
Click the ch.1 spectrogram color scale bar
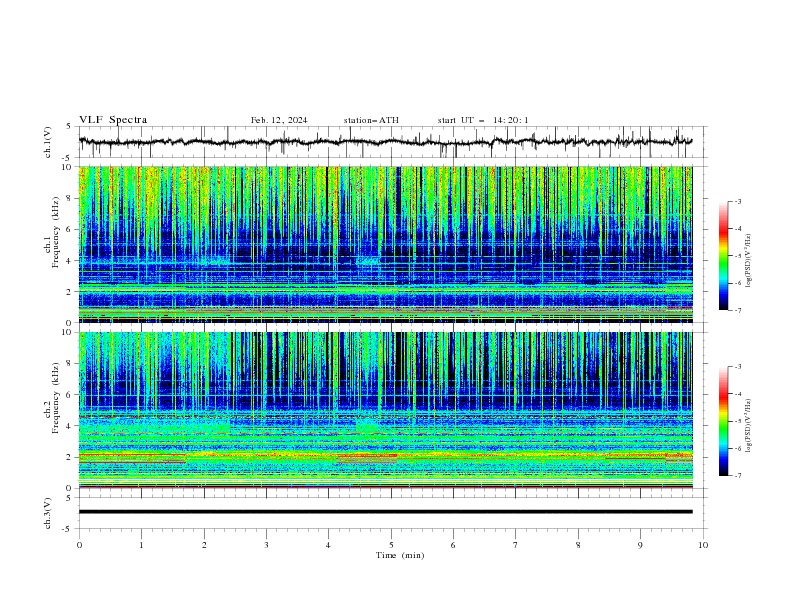723,255
